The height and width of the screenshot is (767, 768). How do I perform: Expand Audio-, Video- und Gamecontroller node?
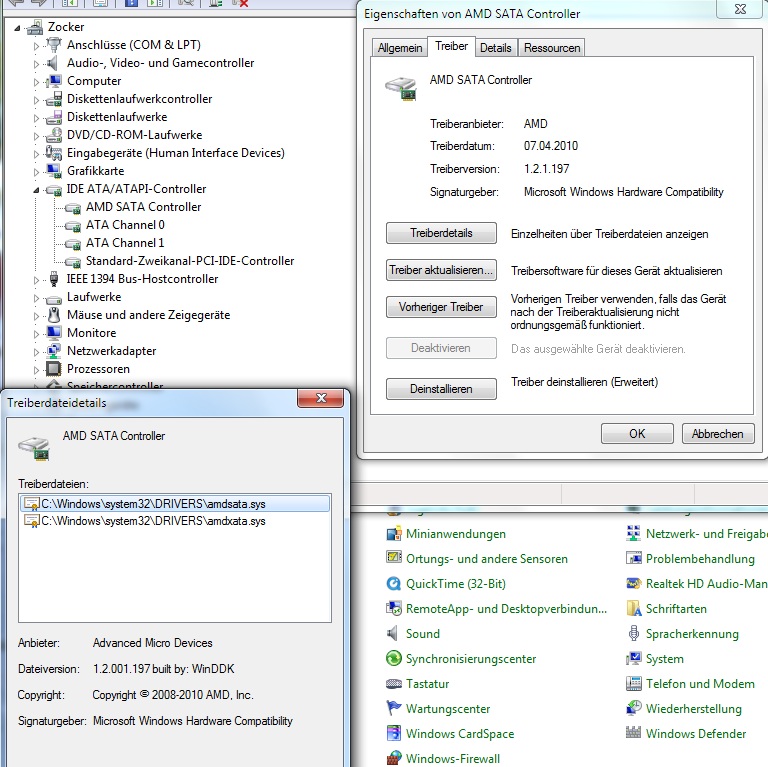click(36, 64)
